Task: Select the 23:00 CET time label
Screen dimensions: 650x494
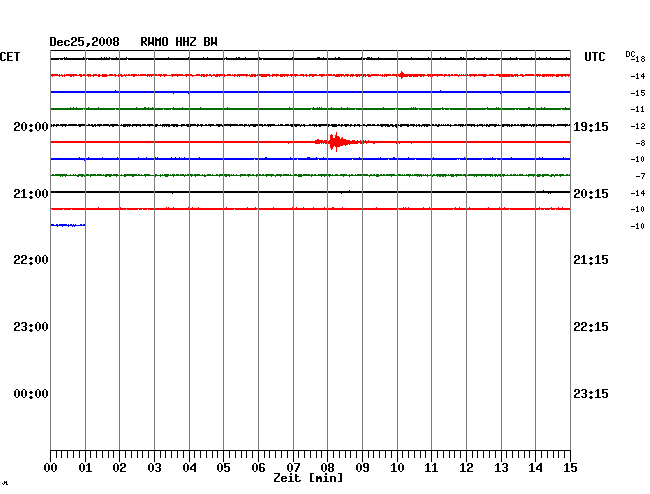Action: [31, 327]
